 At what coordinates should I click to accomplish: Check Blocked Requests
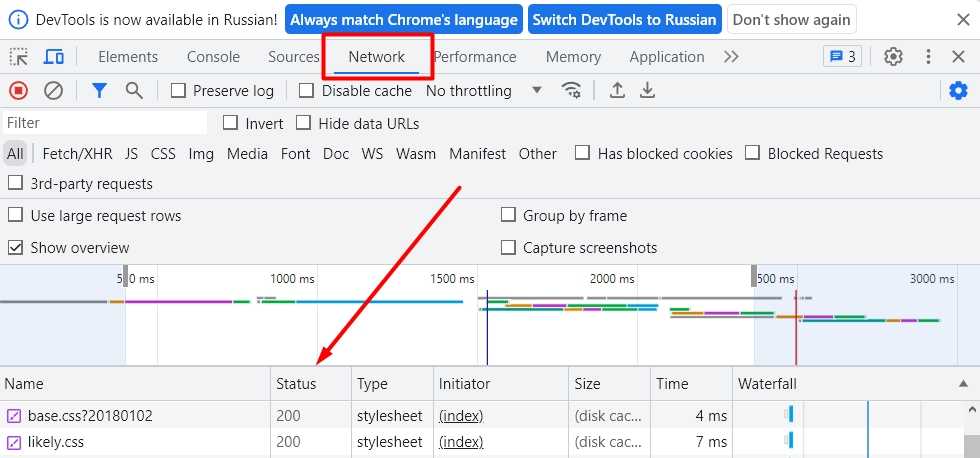(752, 153)
